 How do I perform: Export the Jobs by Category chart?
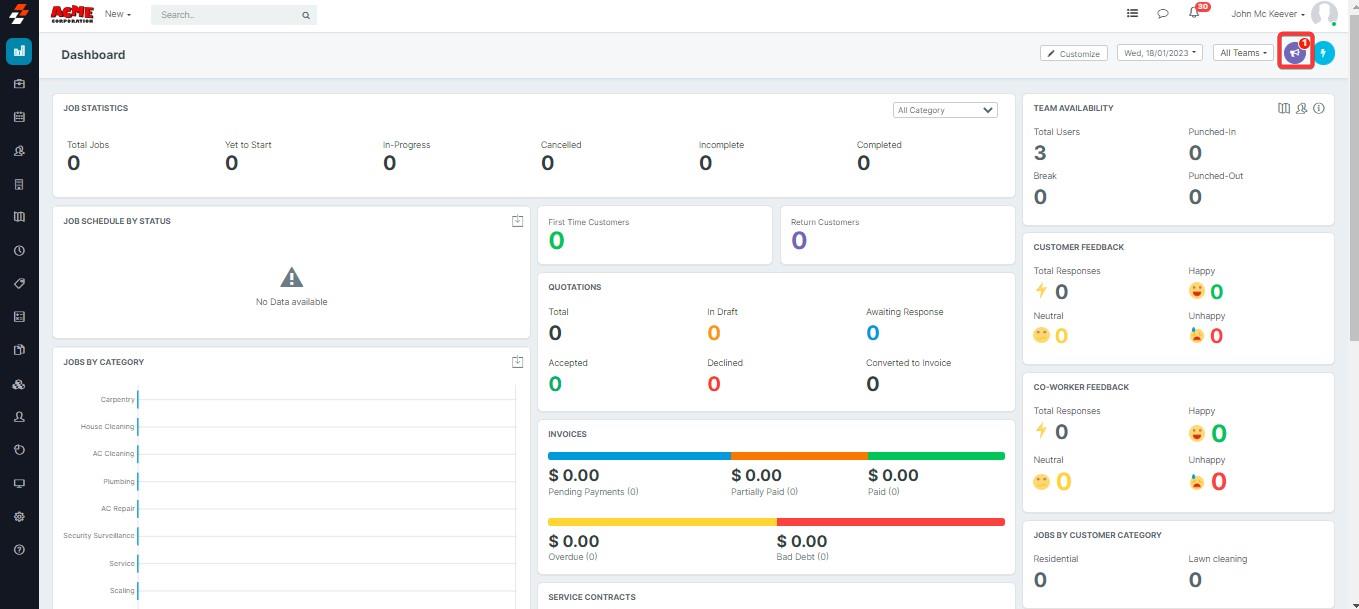tap(517, 362)
